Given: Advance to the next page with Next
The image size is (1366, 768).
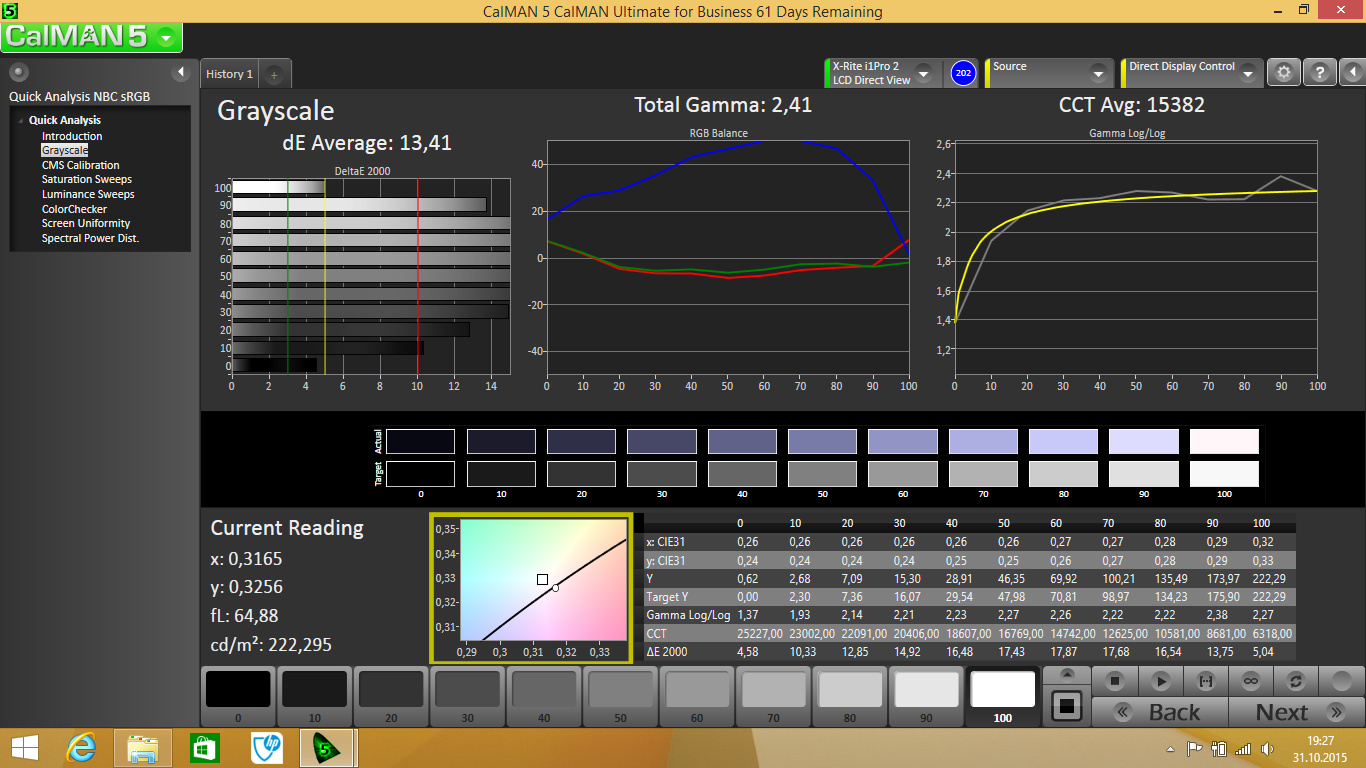Looking at the screenshot, I should click(x=1297, y=712).
